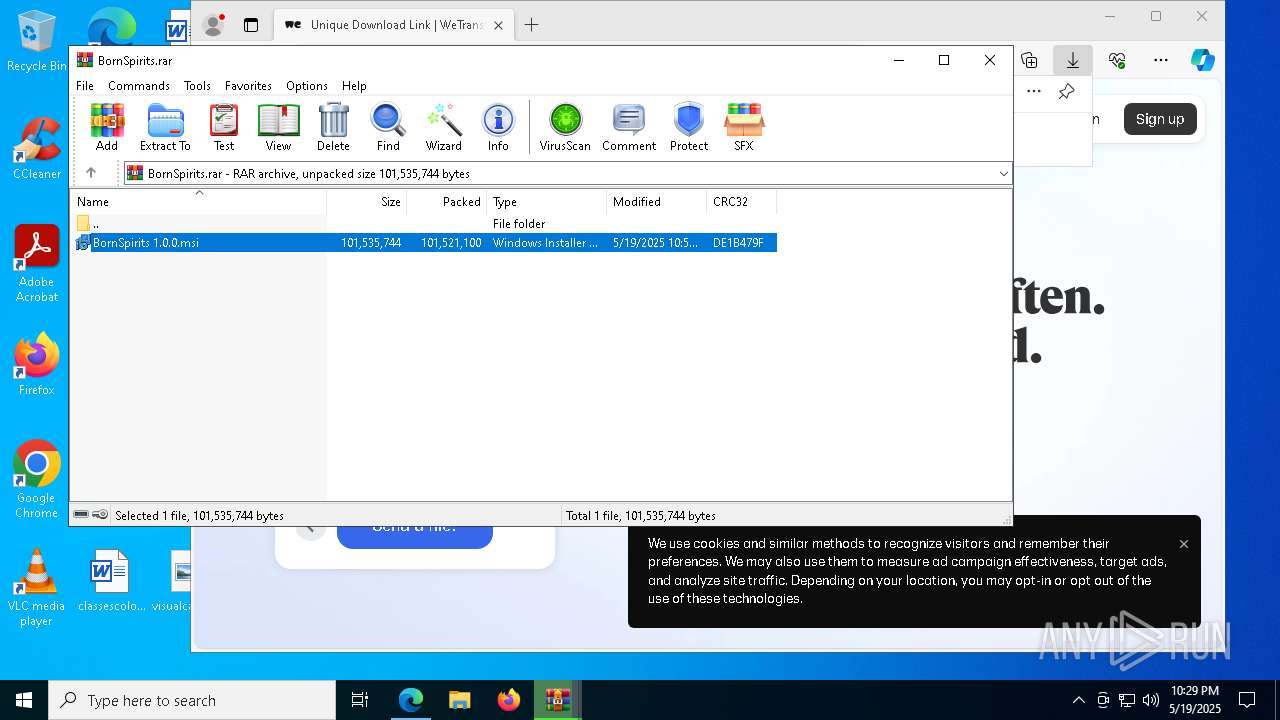The image size is (1280, 720).
Task: Select the Unique Download Link tab
Action: 394,25
